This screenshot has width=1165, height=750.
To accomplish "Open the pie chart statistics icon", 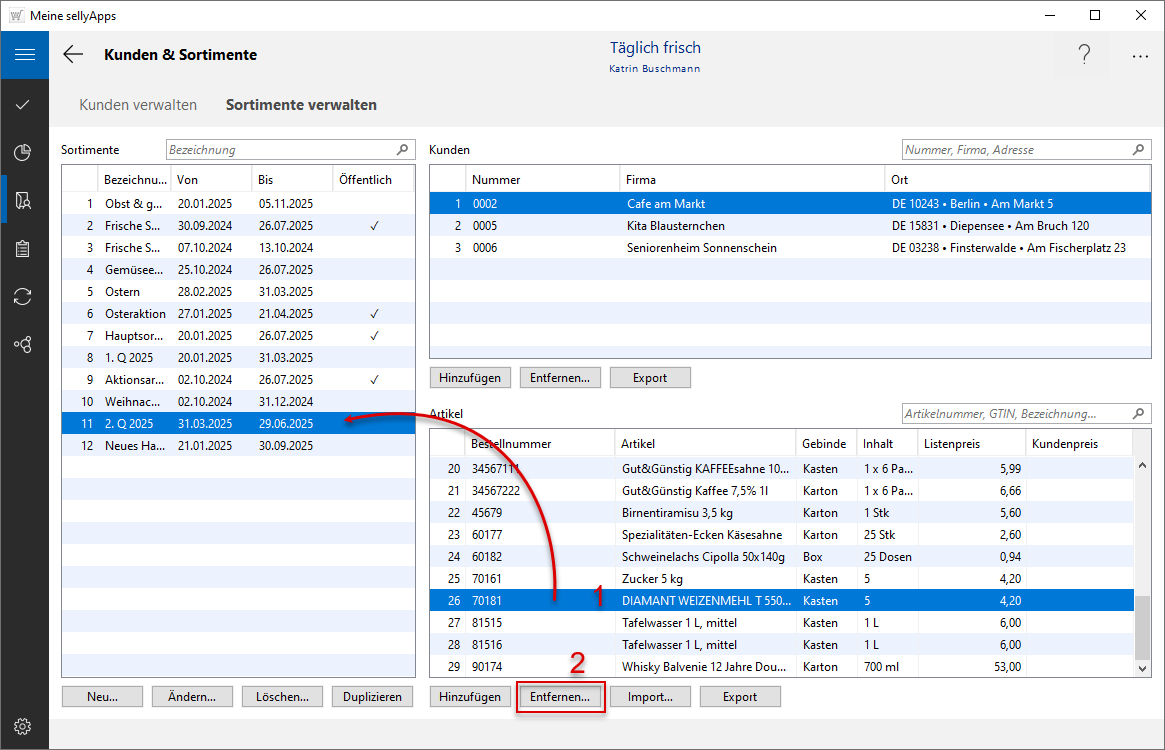I will point(24,152).
